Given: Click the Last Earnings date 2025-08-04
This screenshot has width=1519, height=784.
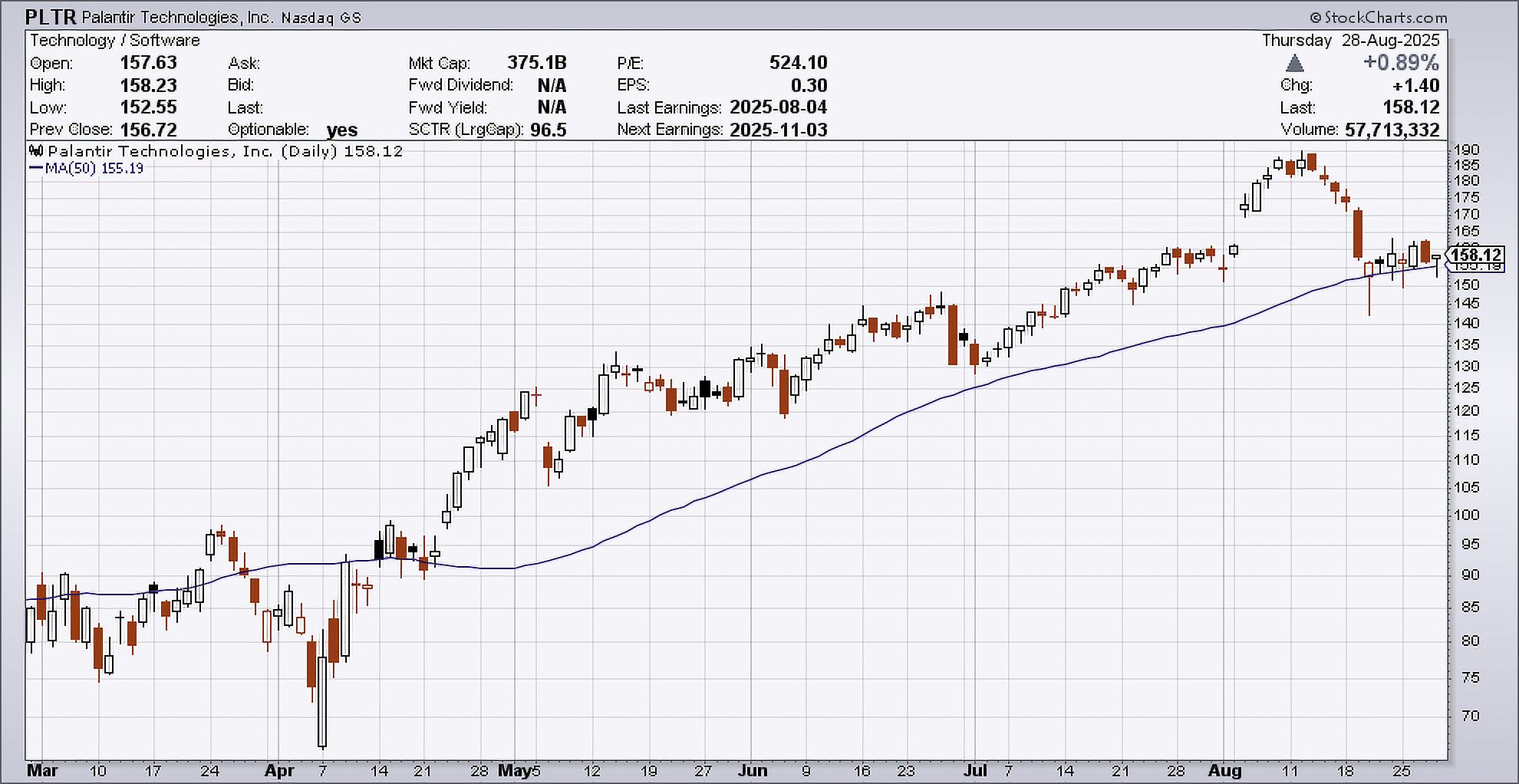Looking at the screenshot, I should 779,107.
